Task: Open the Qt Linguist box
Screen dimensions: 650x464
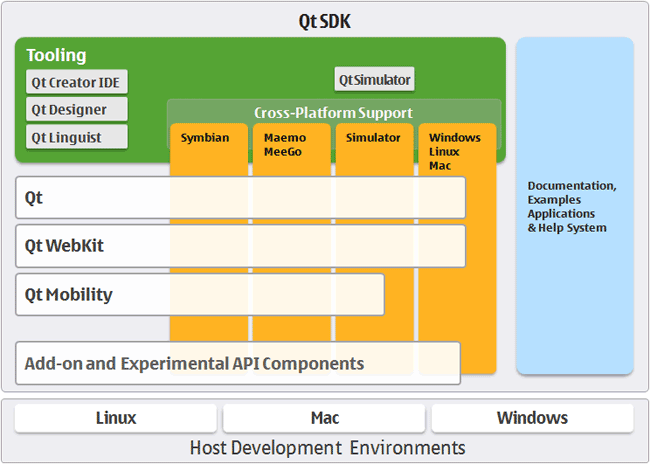Action: click(x=77, y=137)
